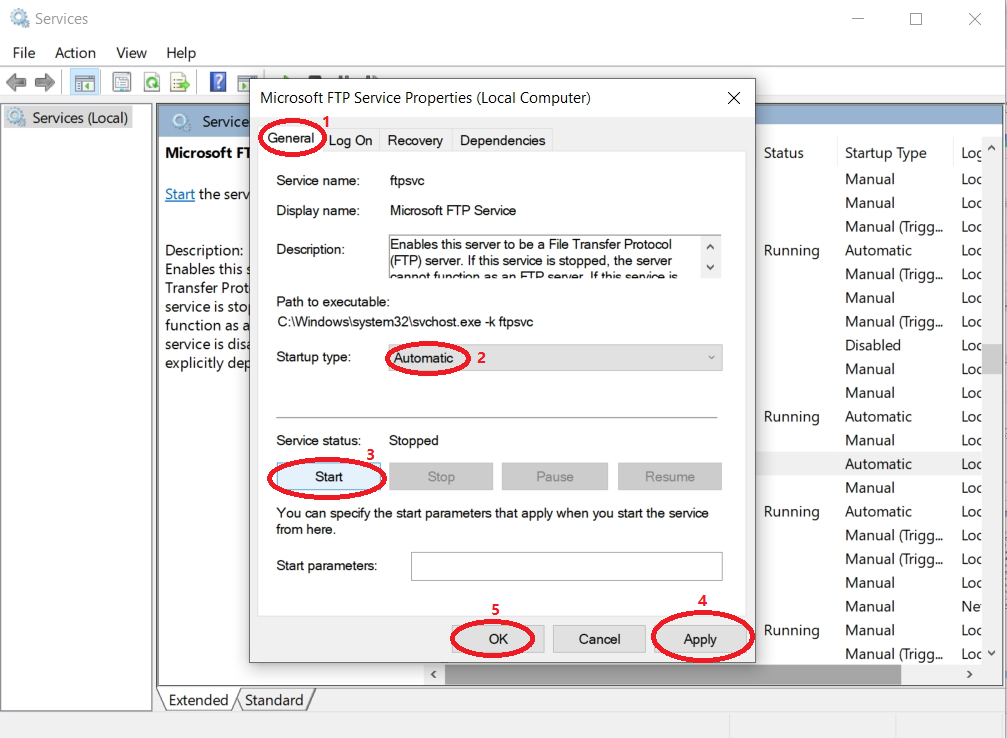Click the services list vertical scroll-up arrow

pos(992,148)
